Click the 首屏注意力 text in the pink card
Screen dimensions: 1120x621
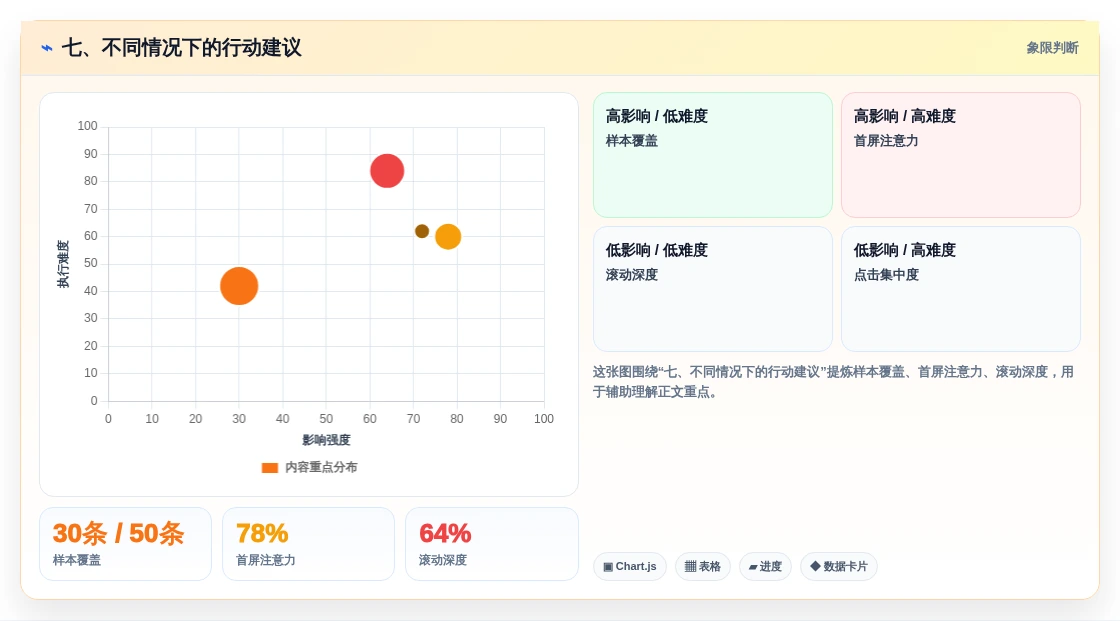[x=886, y=141]
